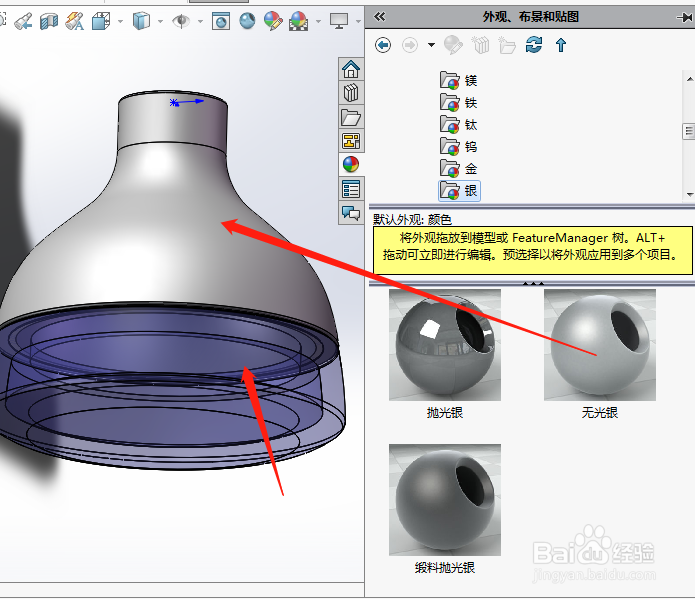Click the tree scrollbar down arrow
Viewport: 695px width, 599px height.
click(x=689, y=194)
